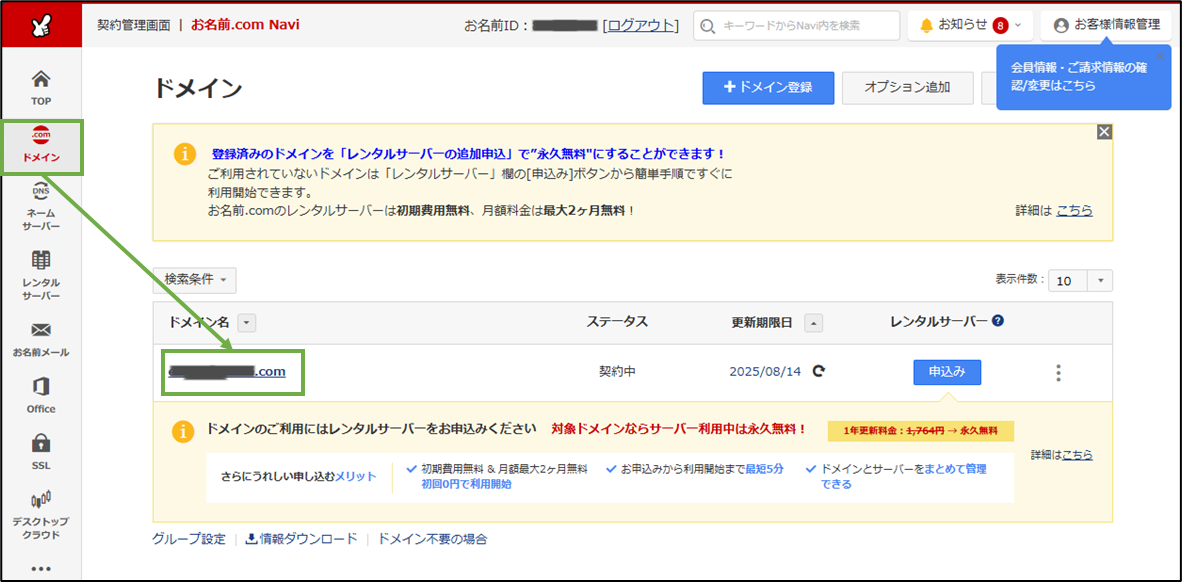The width and height of the screenshot is (1182, 582).
Task: Click the partially hidden button next to オプション追加
Action: [988, 87]
